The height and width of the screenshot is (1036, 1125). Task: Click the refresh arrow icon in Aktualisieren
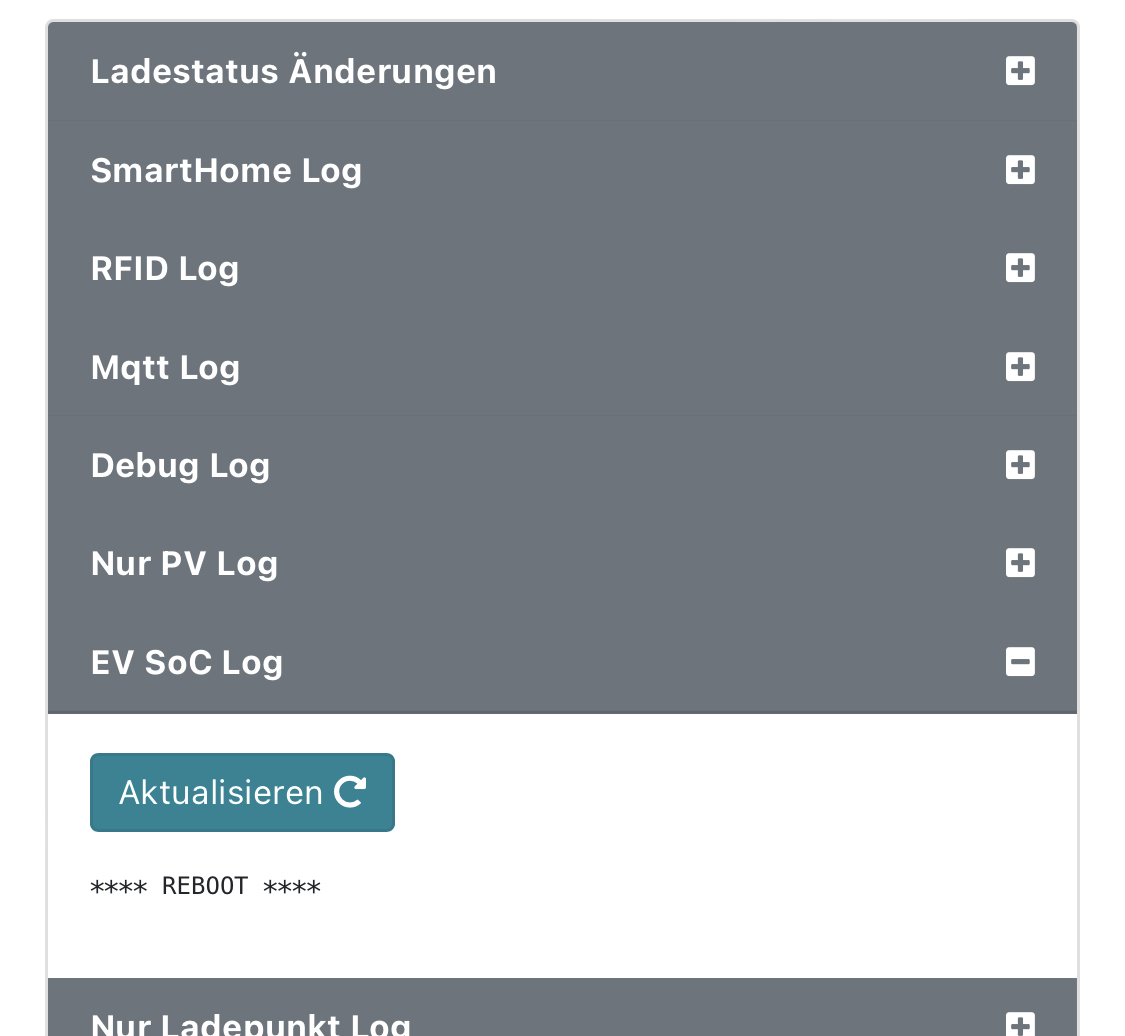point(350,792)
